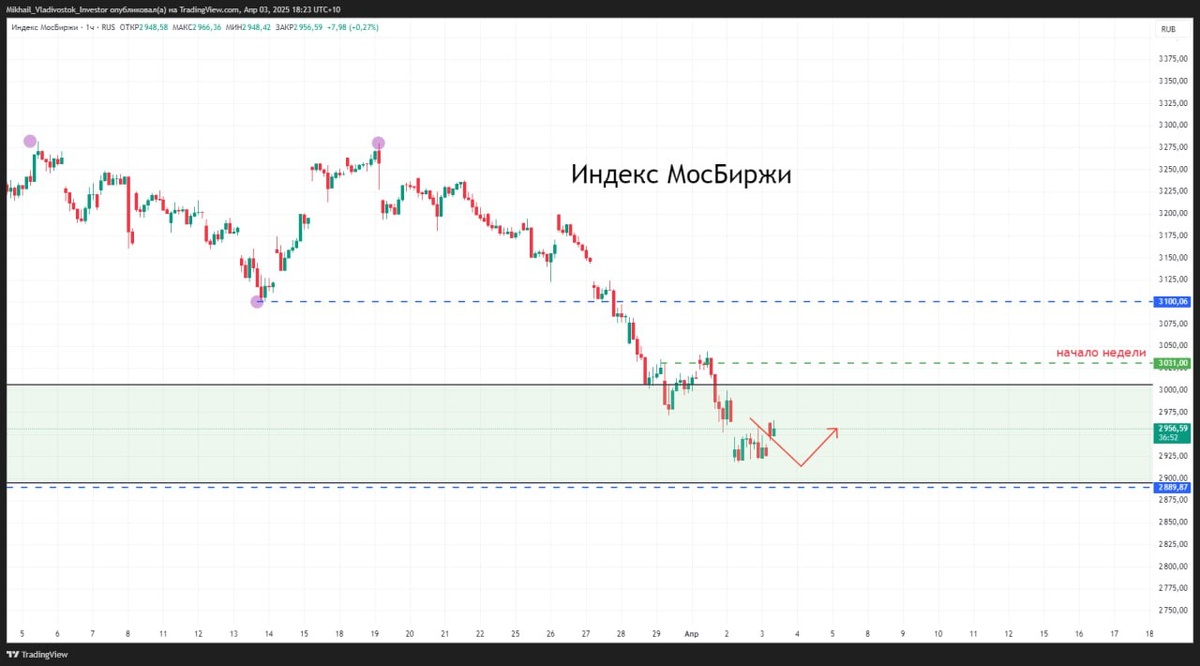Click the green 3031,00 price label
The width and height of the screenshot is (1200, 666).
1172,363
